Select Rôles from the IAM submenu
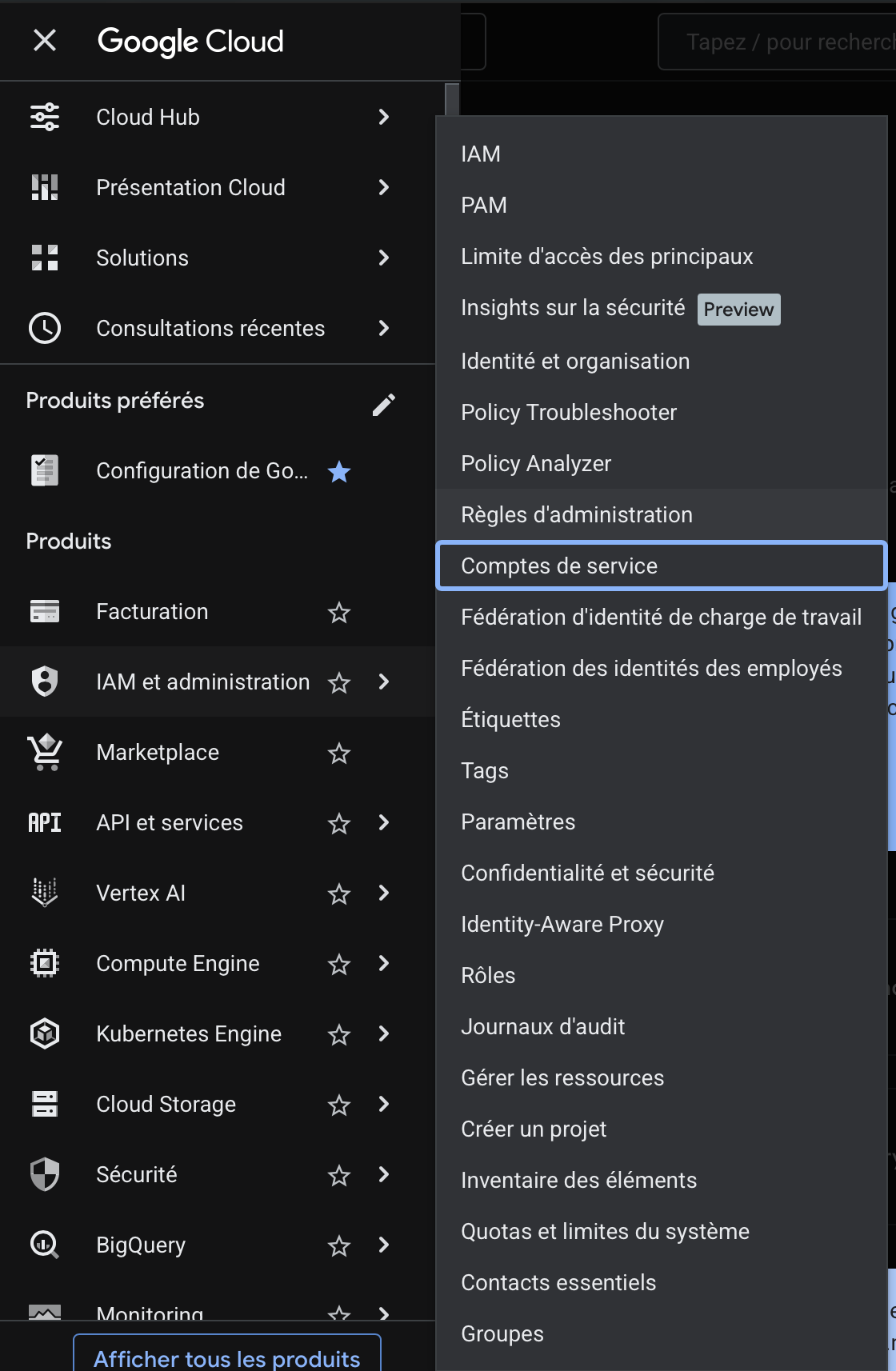 pyautogui.click(x=488, y=976)
